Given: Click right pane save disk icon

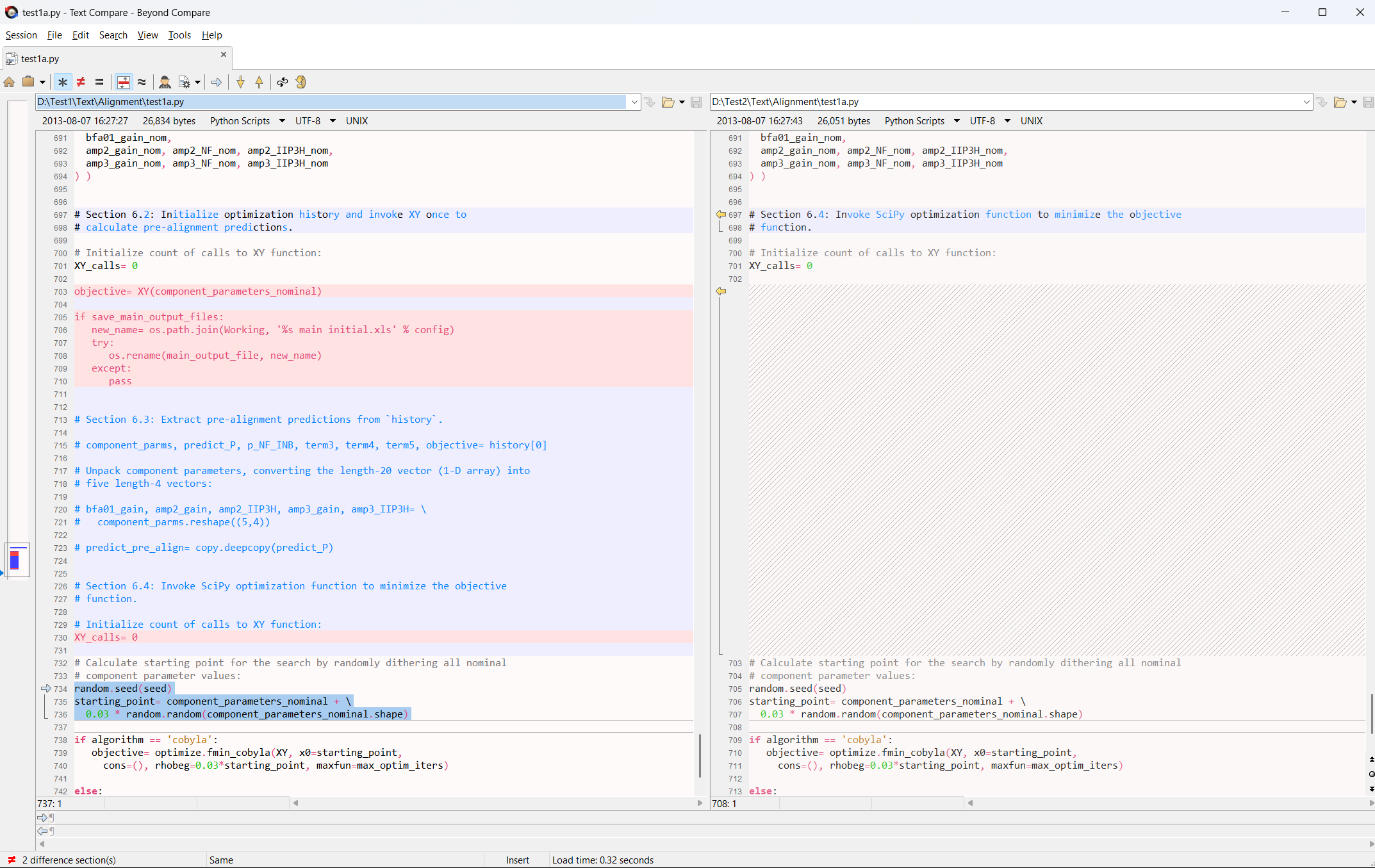Looking at the screenshot, I should pos(1368,102).
